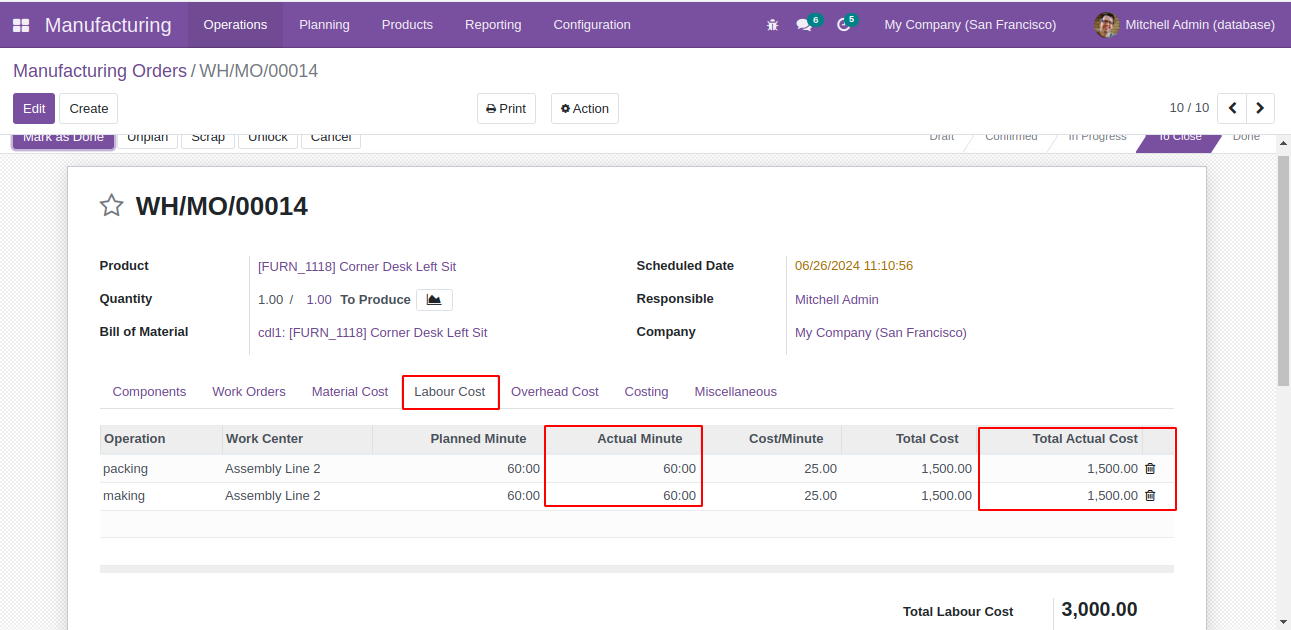Sort by Planned Minute column header

coord(459,439)
